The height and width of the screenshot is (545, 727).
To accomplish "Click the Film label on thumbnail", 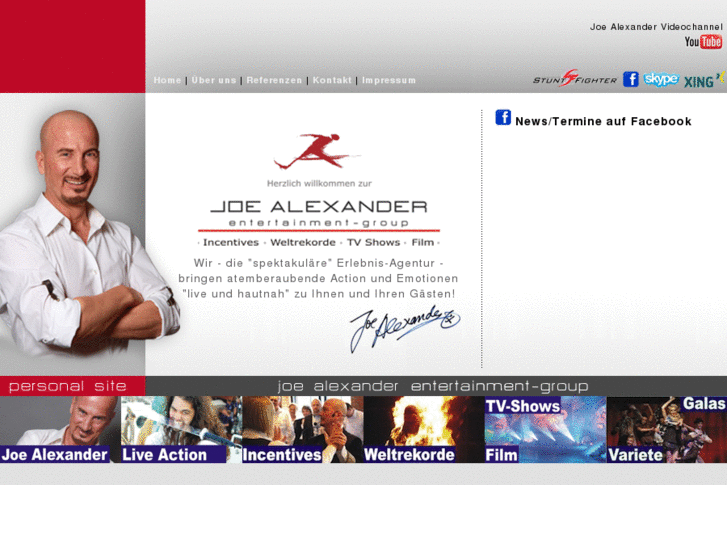I will point(501,455).
